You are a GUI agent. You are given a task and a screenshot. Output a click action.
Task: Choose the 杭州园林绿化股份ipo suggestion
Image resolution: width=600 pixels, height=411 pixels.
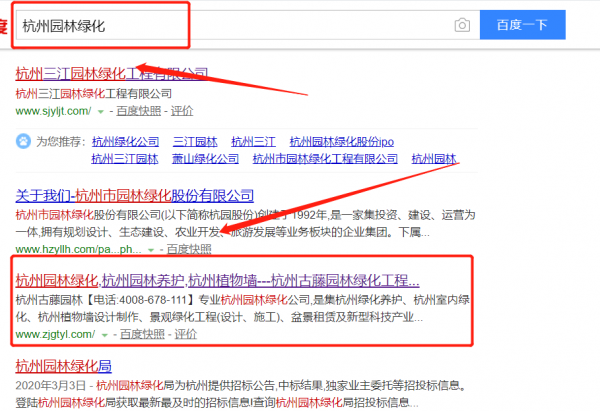[342, 142]
